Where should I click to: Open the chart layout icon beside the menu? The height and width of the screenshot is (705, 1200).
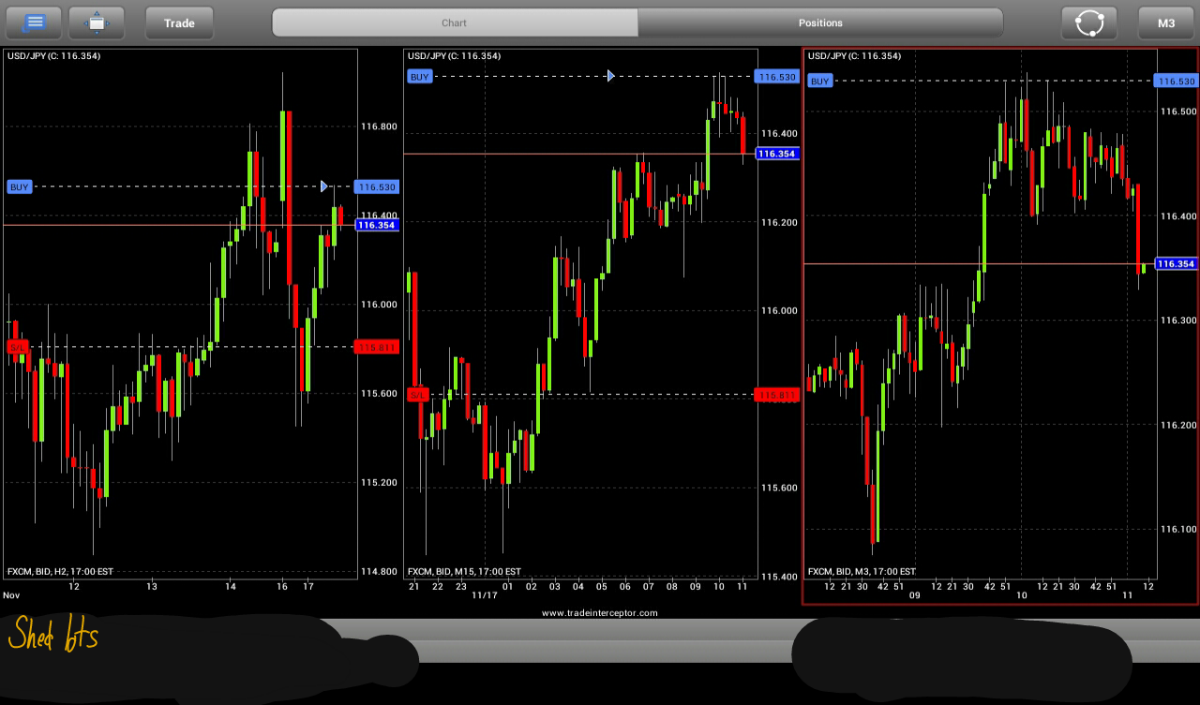coord(96,22)
